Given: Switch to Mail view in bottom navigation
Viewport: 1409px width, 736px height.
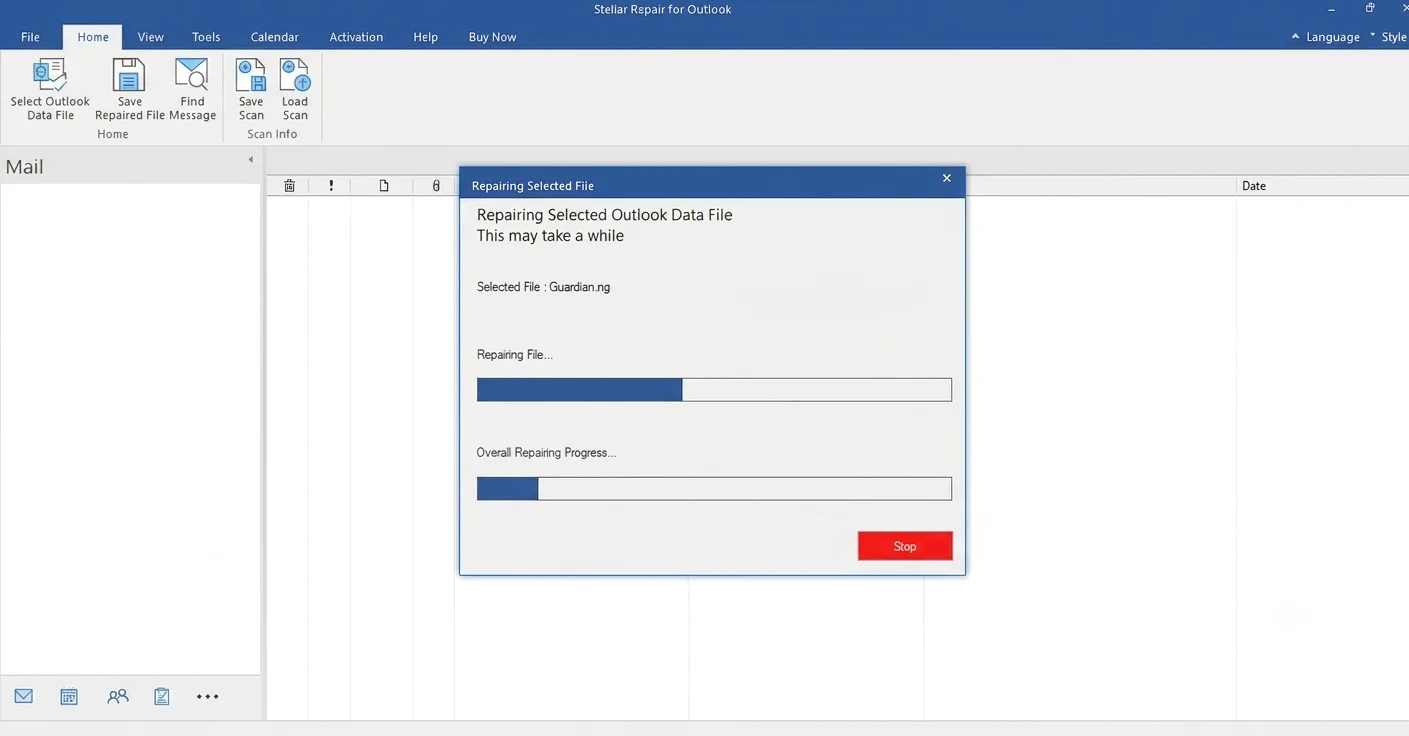Looking at the screenshot, I should tap(24, 696).
